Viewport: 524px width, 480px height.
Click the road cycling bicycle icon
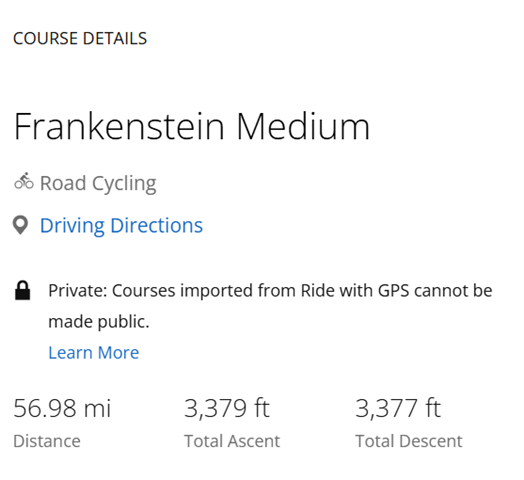(24, 182)
